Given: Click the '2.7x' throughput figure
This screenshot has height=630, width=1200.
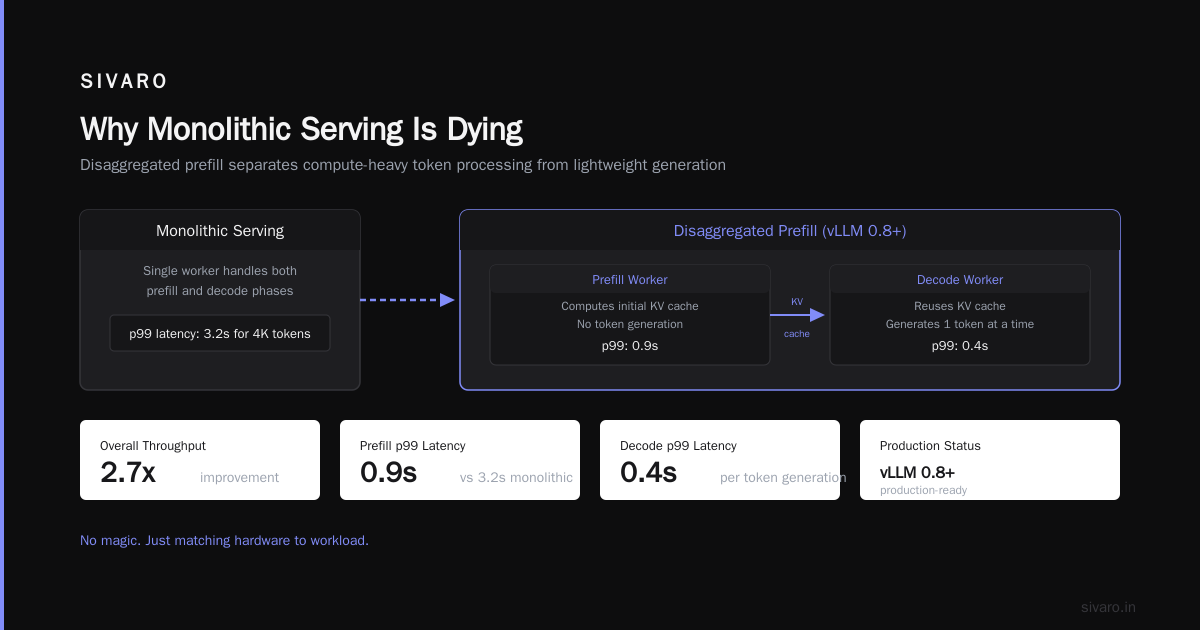Looking at the screenshot, I should 128,472.
